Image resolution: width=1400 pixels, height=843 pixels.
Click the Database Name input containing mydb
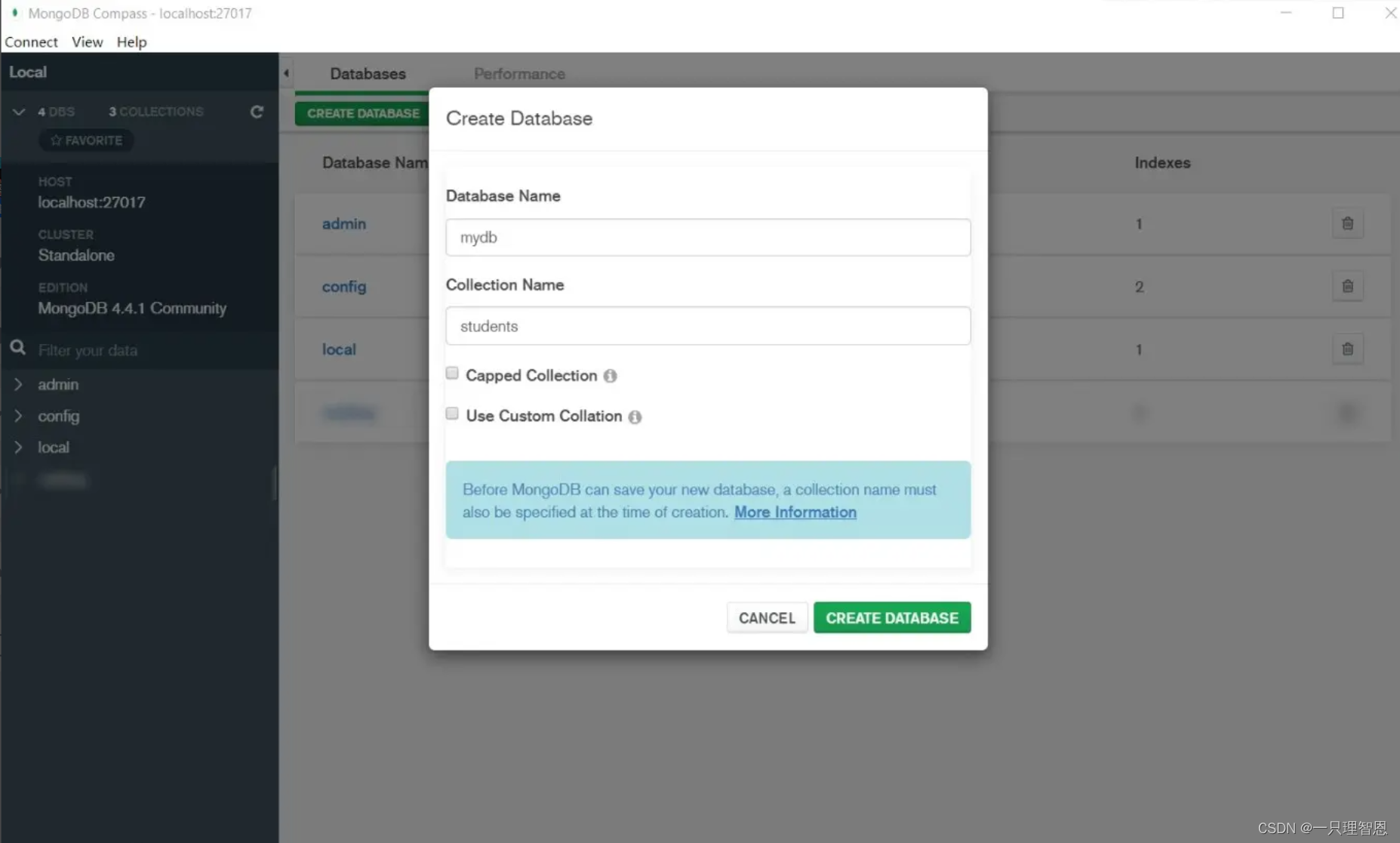(x=706, y=237)
